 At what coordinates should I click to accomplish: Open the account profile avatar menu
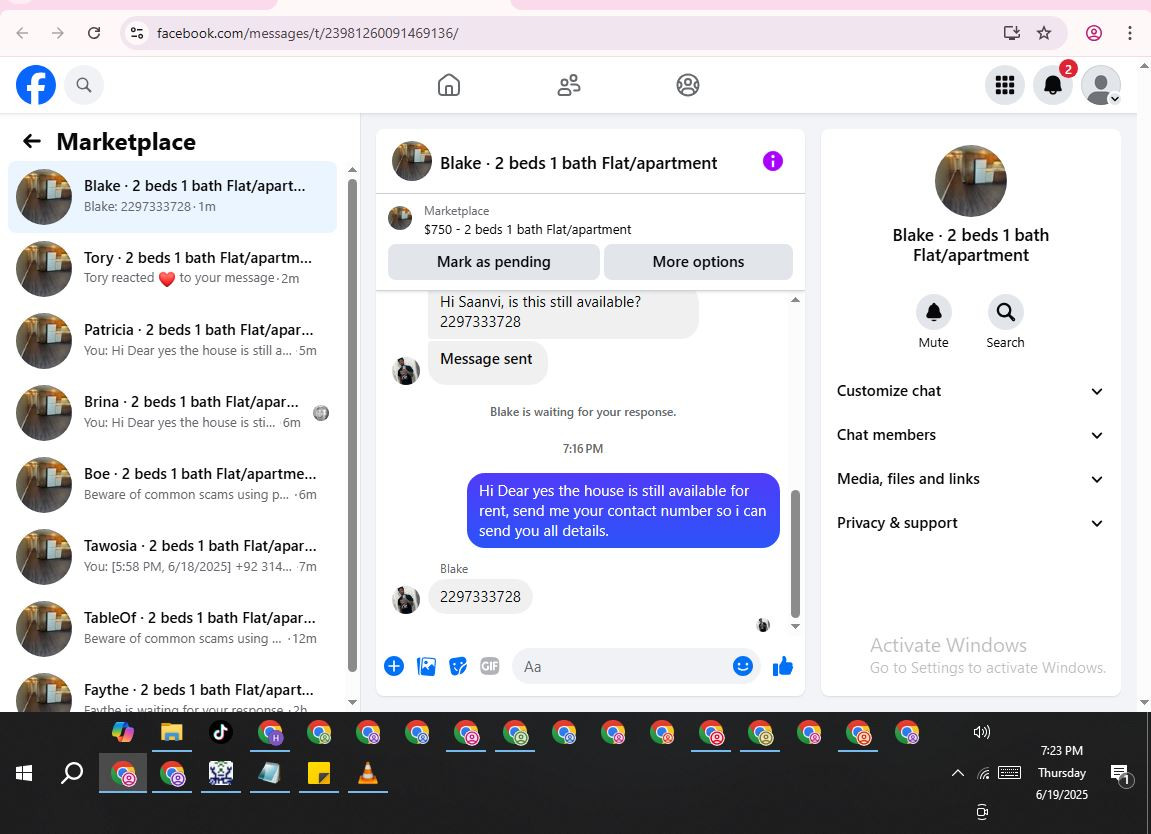pos(1100,85)
